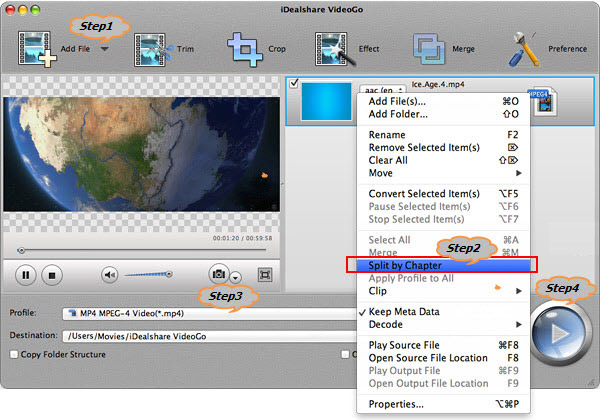Select Remove Selected Item(s)
Screen dimensions: 600x420
pos(443,147)
